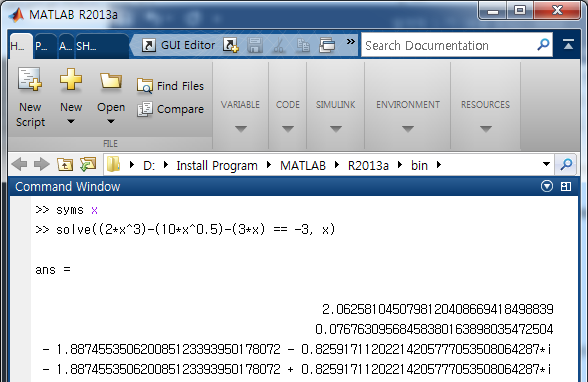
Task: Click the Open folder icon
Action: point(111,80)
